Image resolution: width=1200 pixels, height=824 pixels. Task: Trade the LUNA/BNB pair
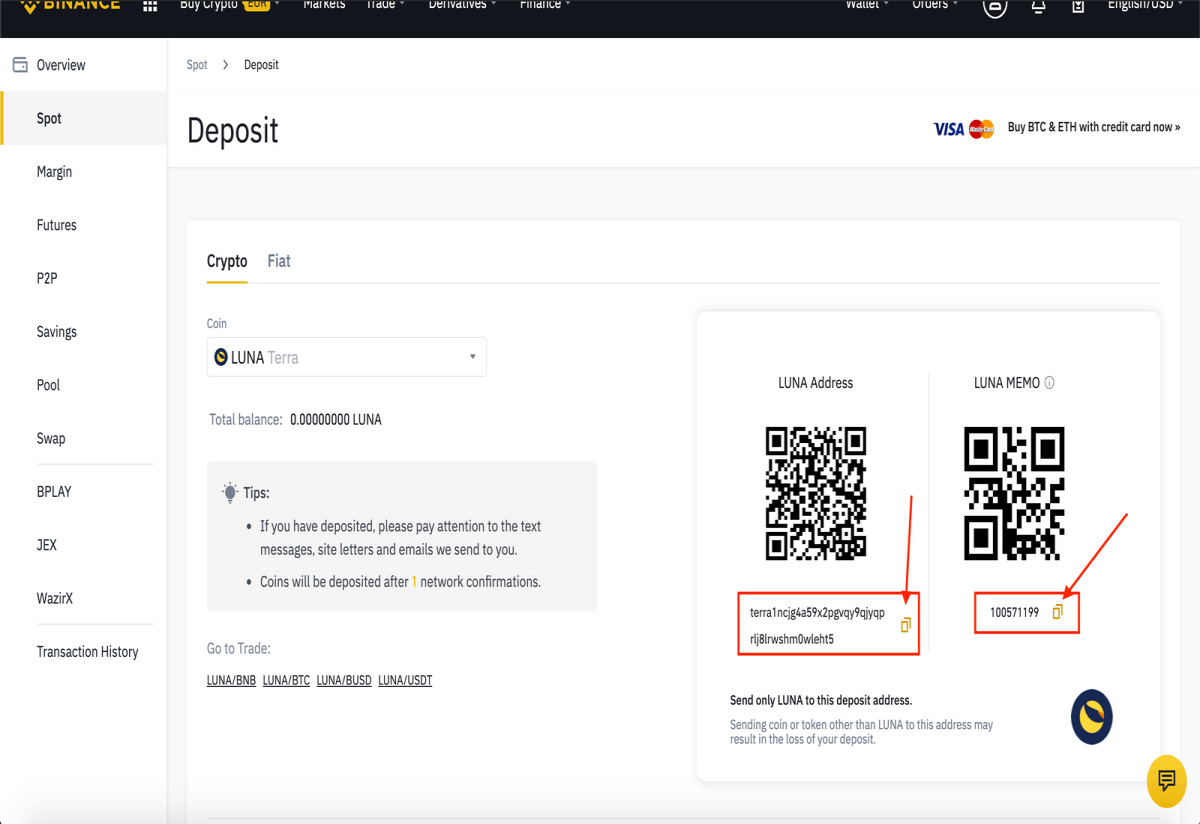click(x=231, y=681)
